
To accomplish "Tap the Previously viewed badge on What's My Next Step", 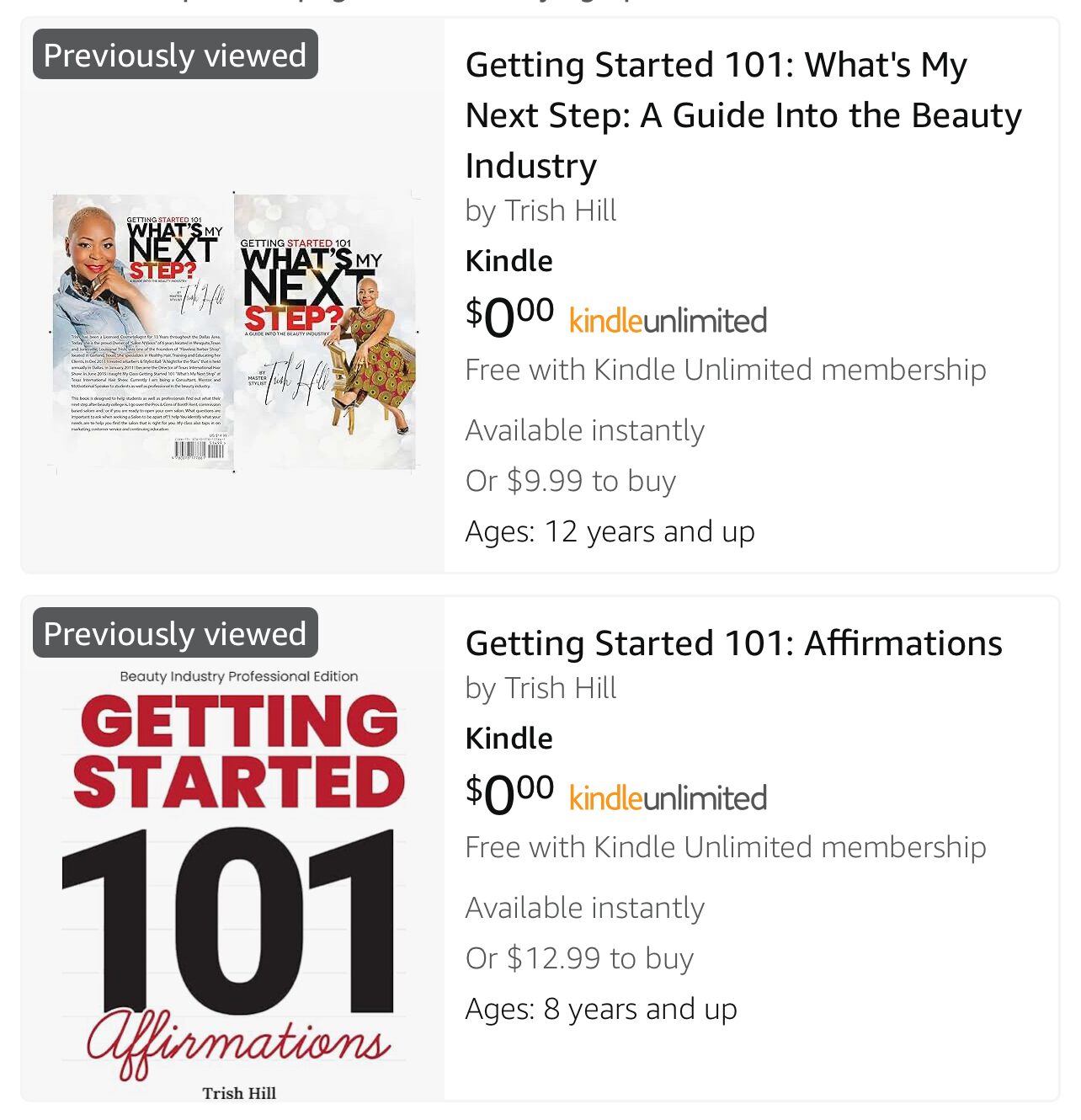I will click(x=175, y=56).
